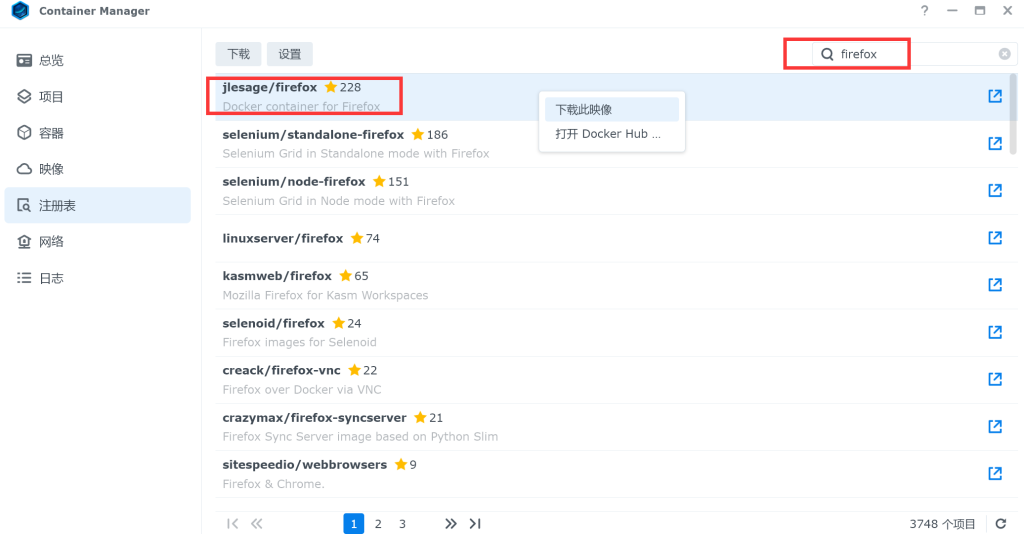Viewport: 1024px width, 534px height.
Task: Focus the firefox search field
Action: pos(914,54)
